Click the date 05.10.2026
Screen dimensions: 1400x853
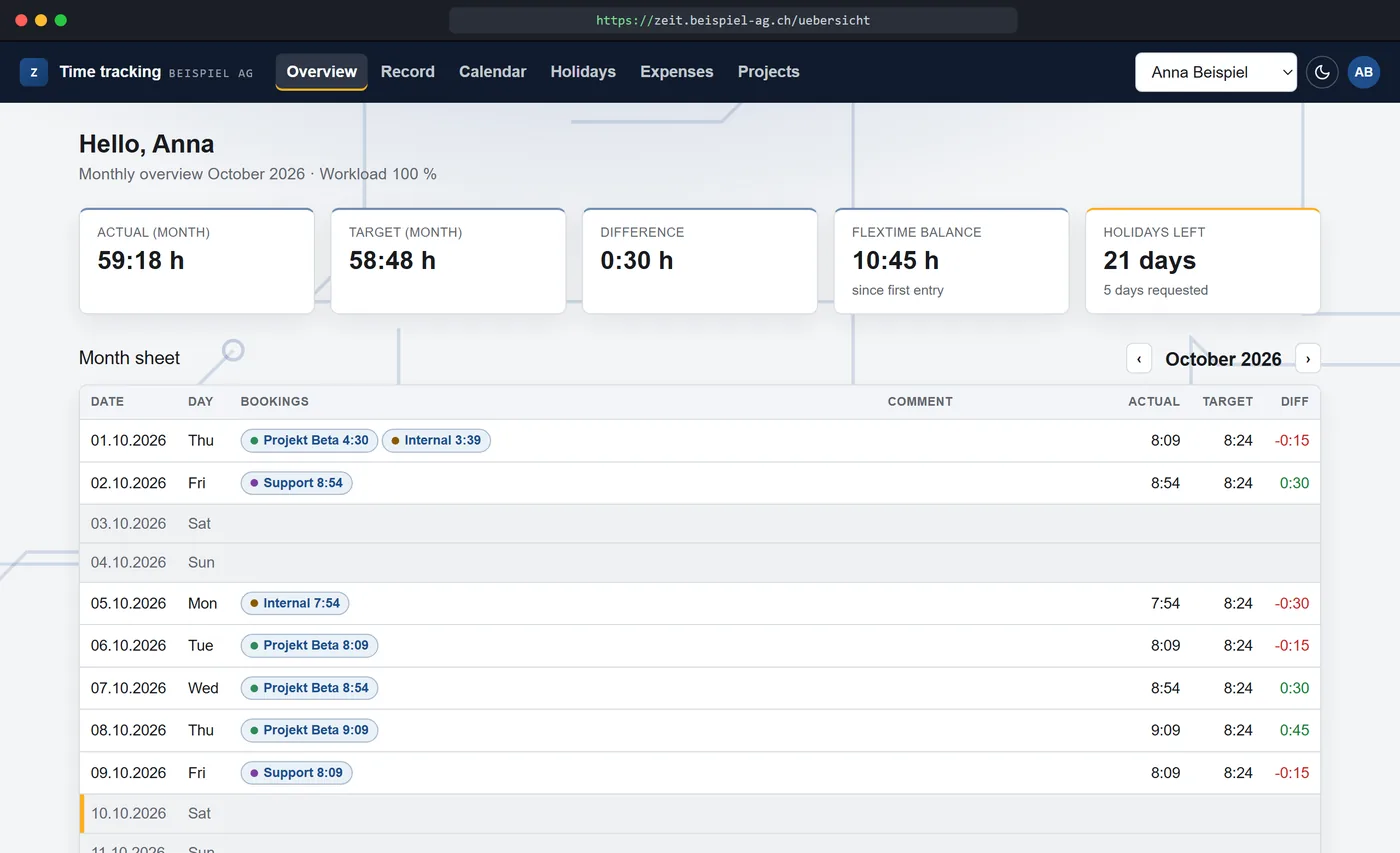pos(128,603)
